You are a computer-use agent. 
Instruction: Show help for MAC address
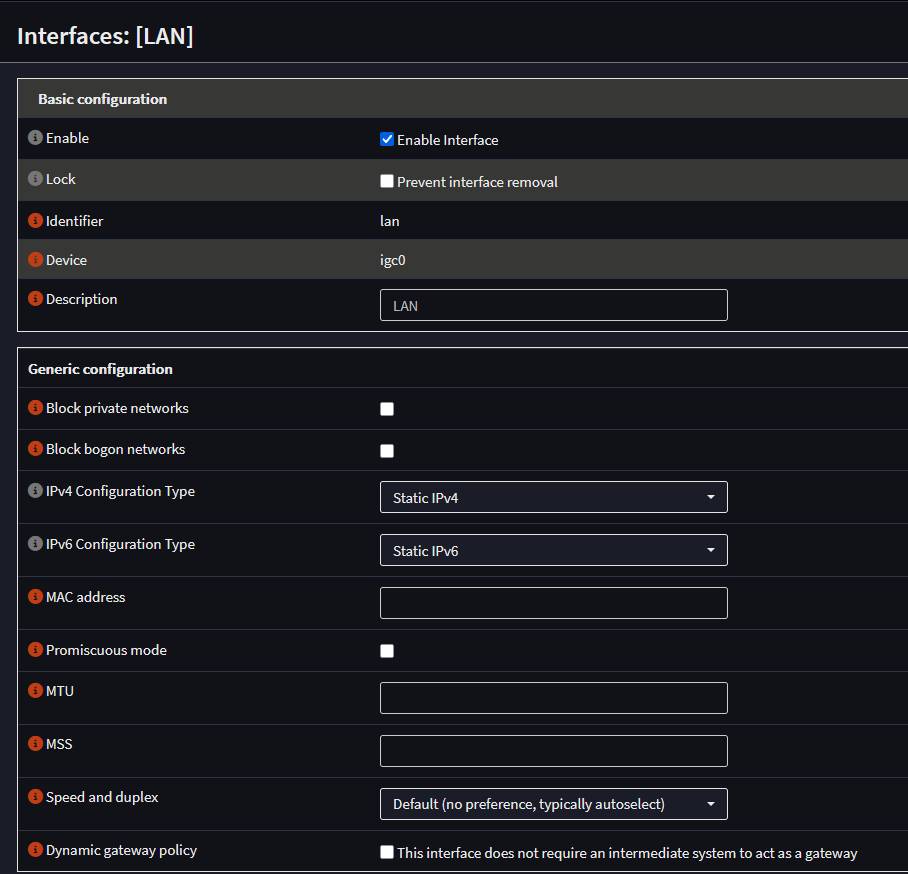[35, 597]
